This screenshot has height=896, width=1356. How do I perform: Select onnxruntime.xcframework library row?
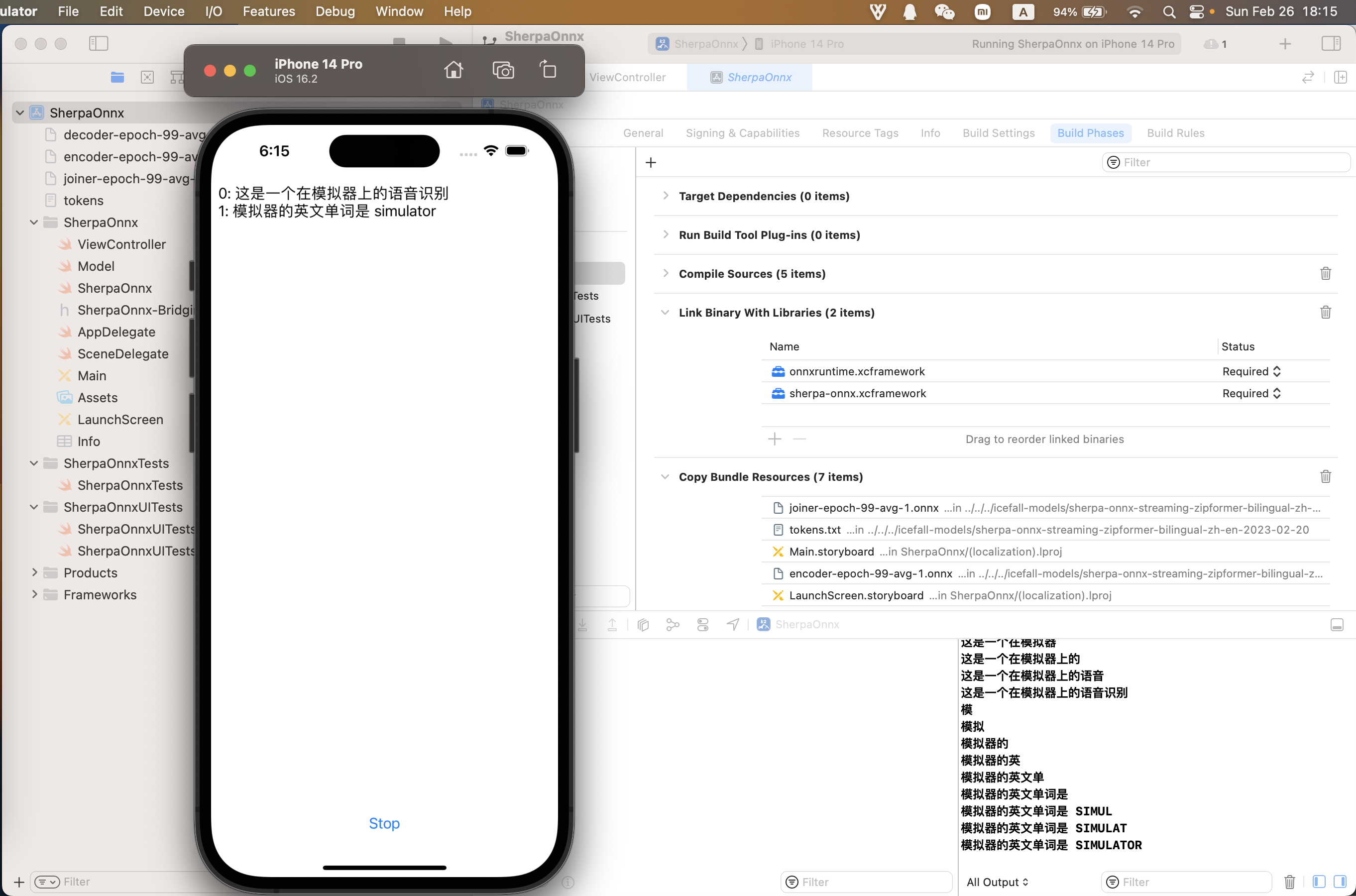click(x=1045, y=371)
